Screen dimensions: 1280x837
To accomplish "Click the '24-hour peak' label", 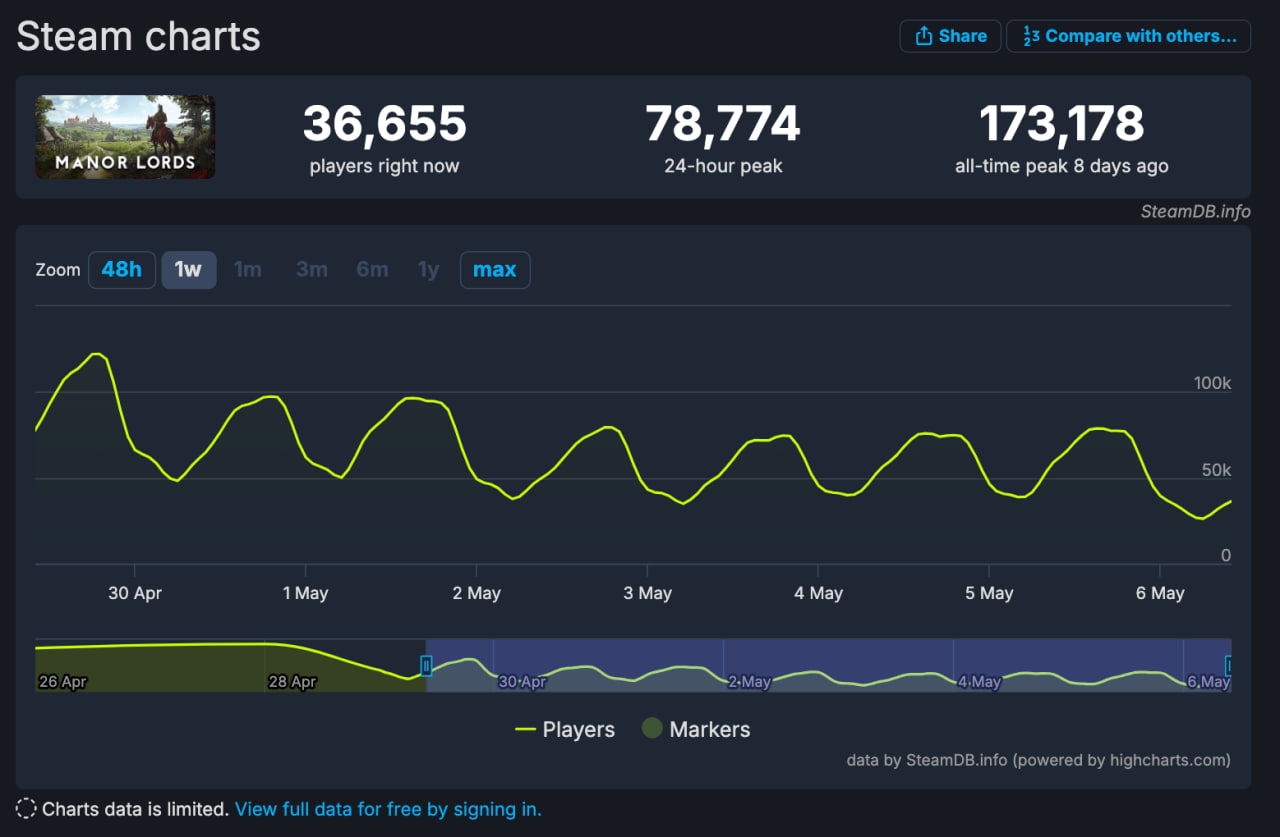I will pos(723,166).
